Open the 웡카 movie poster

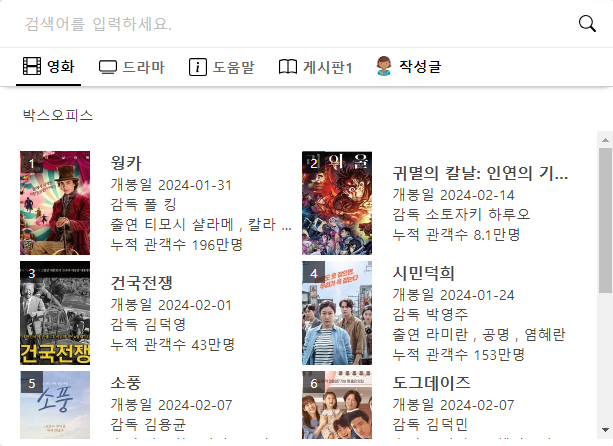point(55,203)
